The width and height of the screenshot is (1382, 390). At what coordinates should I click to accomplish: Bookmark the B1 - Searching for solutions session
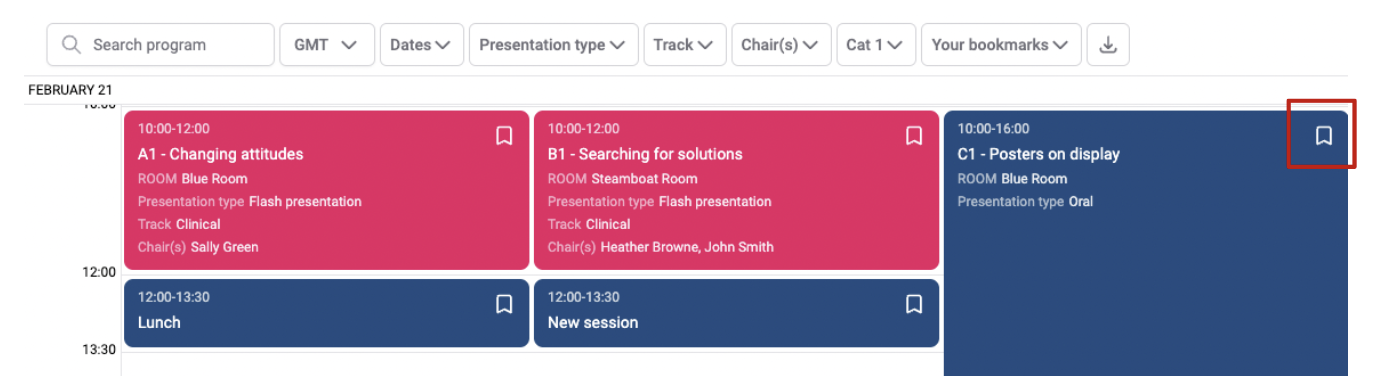pos(914,135)
